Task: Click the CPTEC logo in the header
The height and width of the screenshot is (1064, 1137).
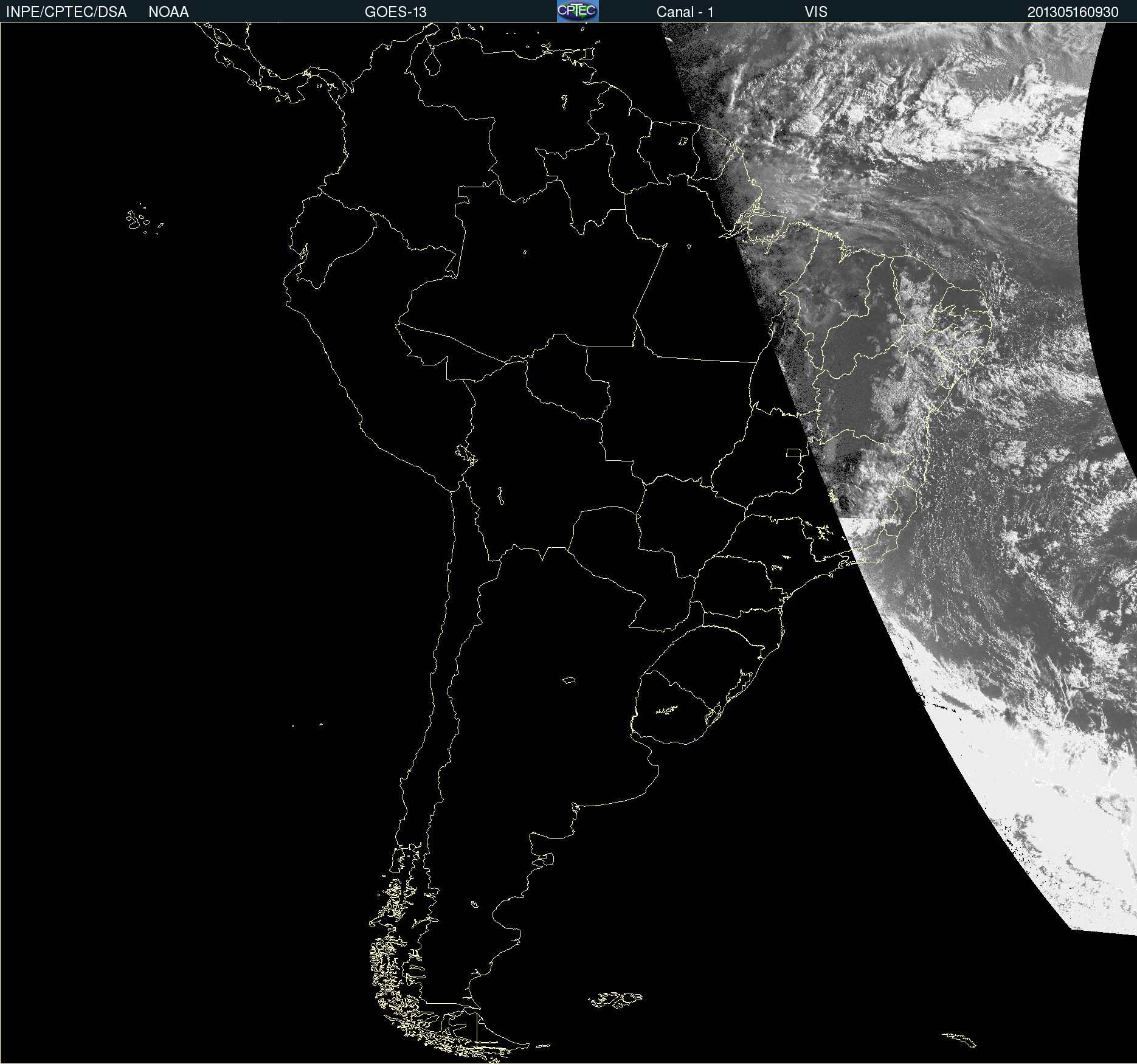Action: pos(578,11)
